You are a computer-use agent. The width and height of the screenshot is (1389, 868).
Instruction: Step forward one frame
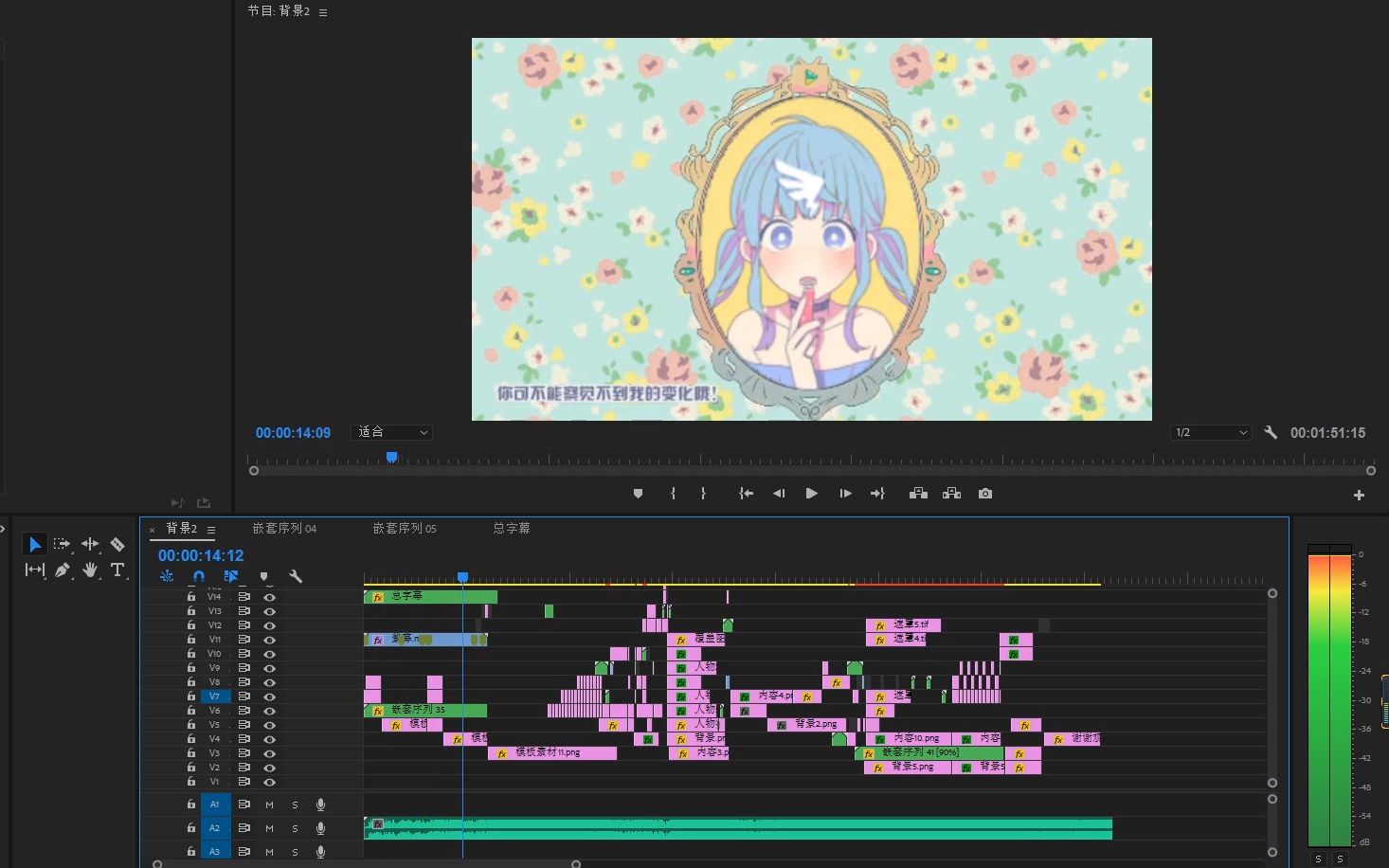845,494
